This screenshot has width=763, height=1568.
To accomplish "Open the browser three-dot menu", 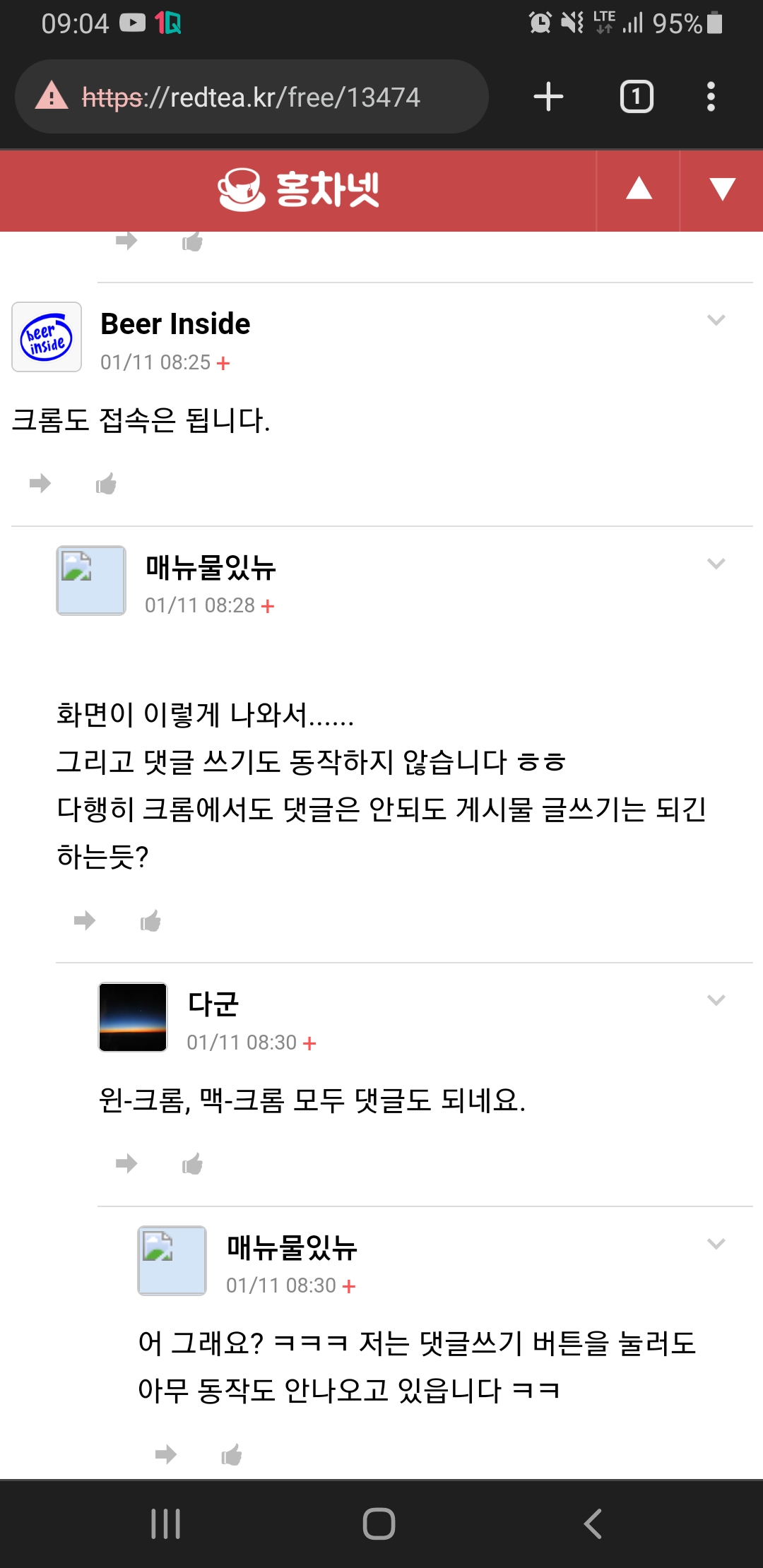I will click(711, 97).
